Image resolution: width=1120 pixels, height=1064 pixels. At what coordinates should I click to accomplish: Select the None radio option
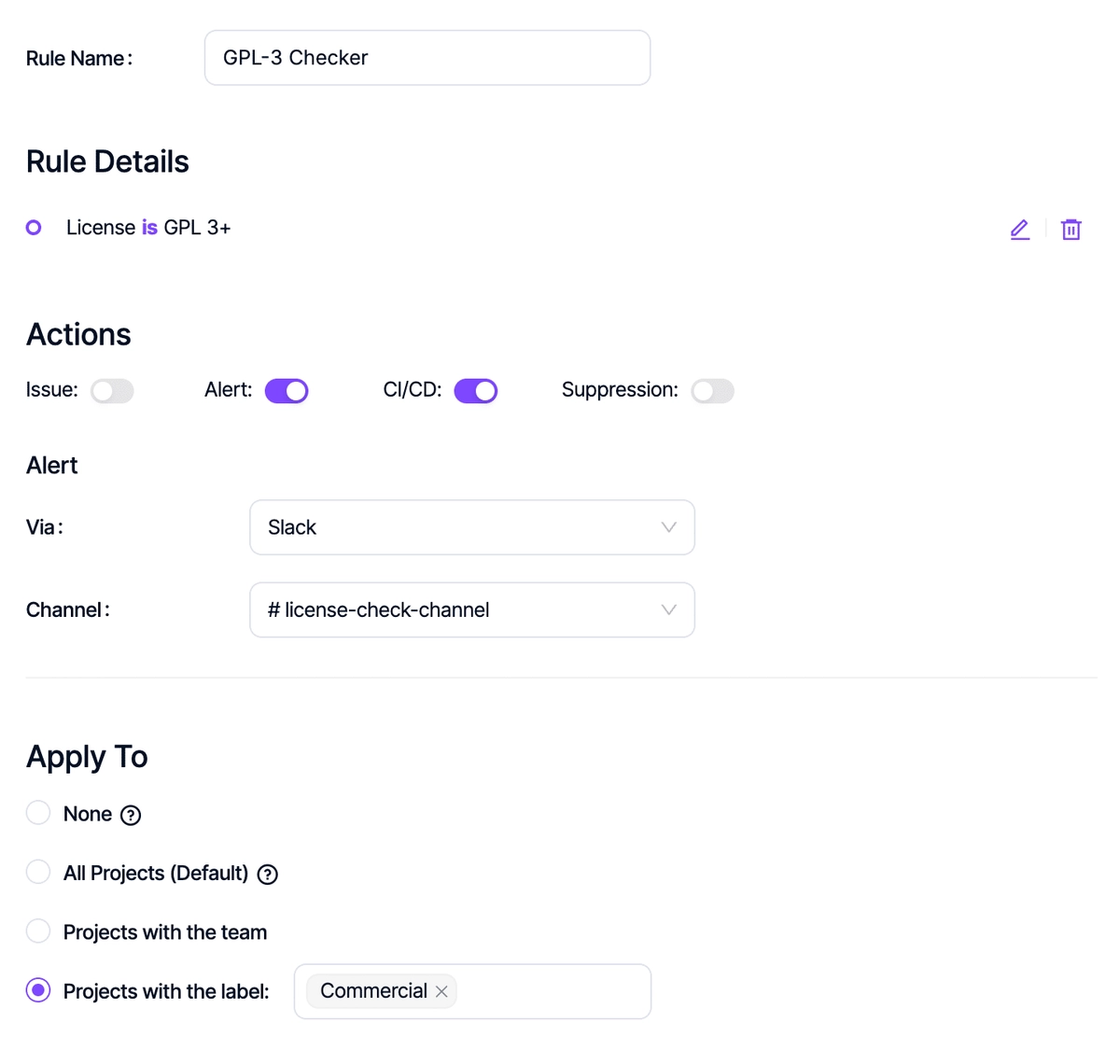[x=38, y=813]
